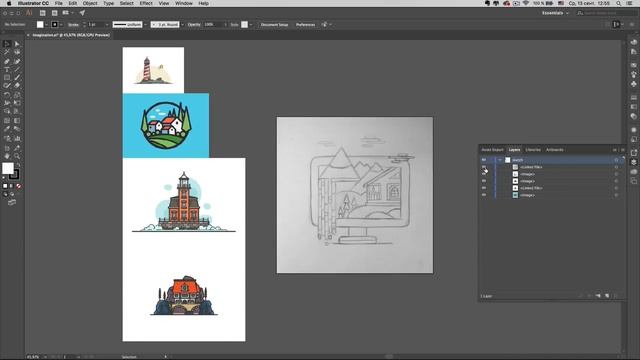Open the Effect menu
The width and height of the screenshot is (640, 360).
[146, 3]
